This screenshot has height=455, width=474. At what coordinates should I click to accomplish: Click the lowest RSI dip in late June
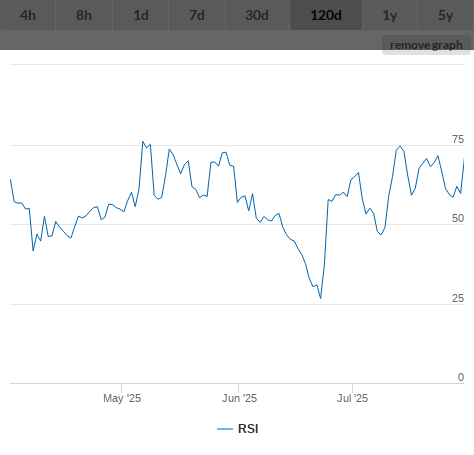[321, 298]
